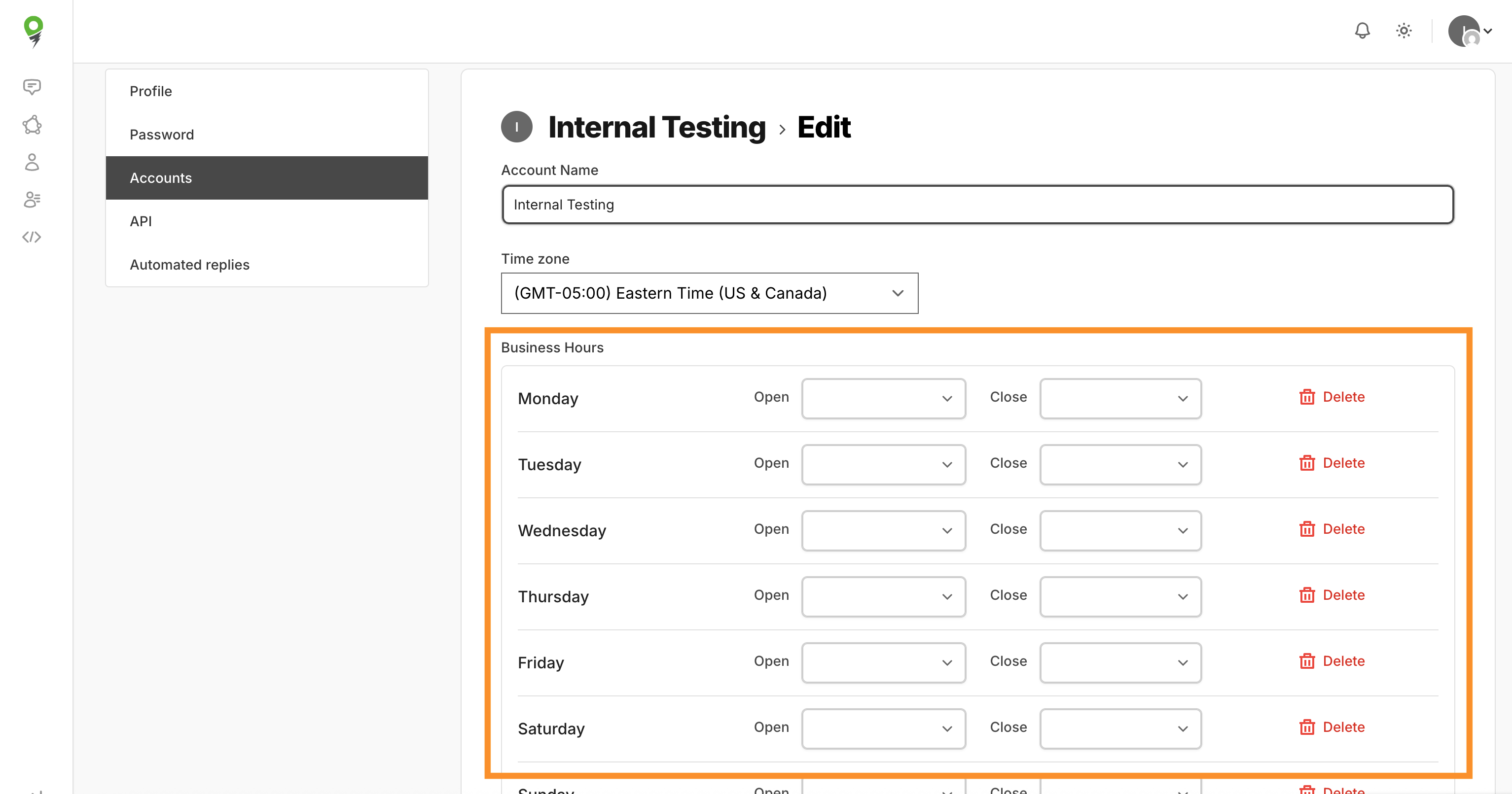Open the conversations chat icon in sidebar

coord(32,87)
